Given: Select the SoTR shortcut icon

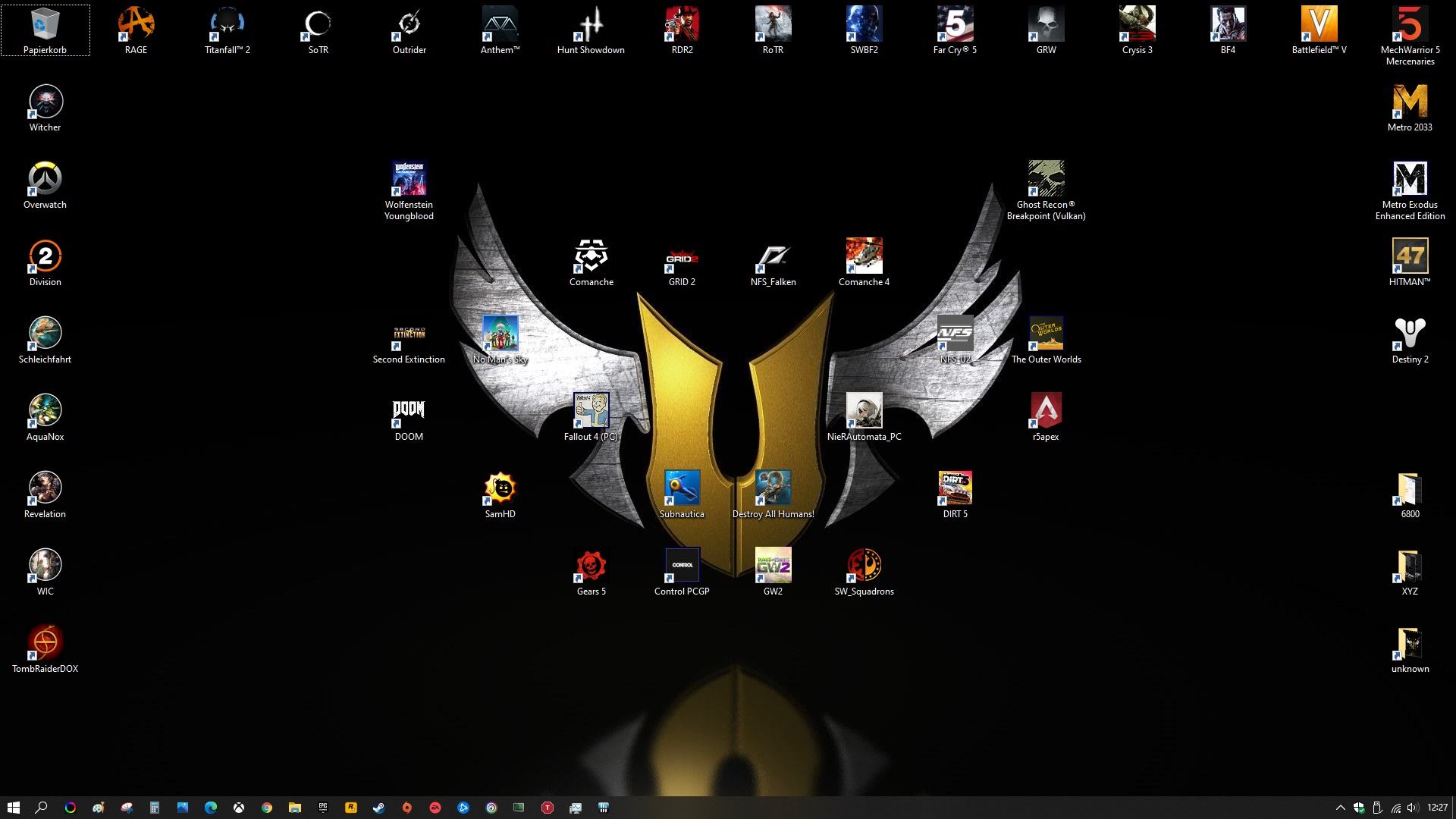Looking at the screenshot, I should point(318,24).
